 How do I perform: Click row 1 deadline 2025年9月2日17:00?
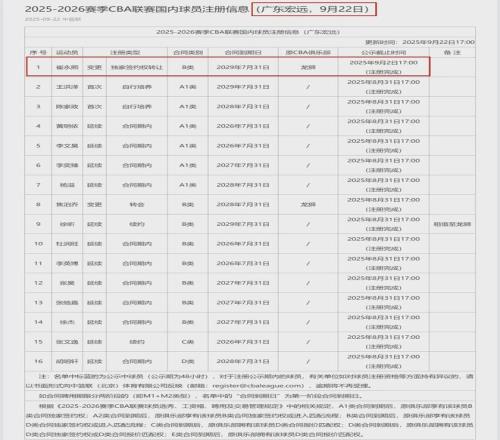click(384, 63)
